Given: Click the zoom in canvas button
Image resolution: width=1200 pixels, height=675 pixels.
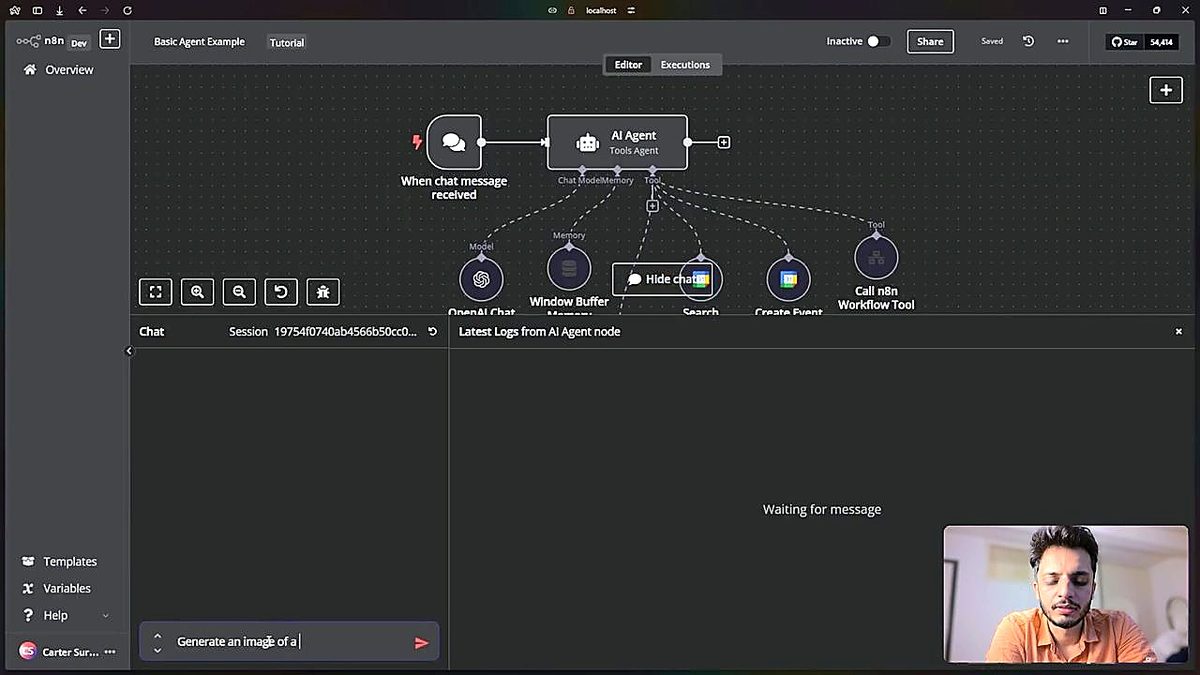Looking at the screenshot, I should [197, 292].
